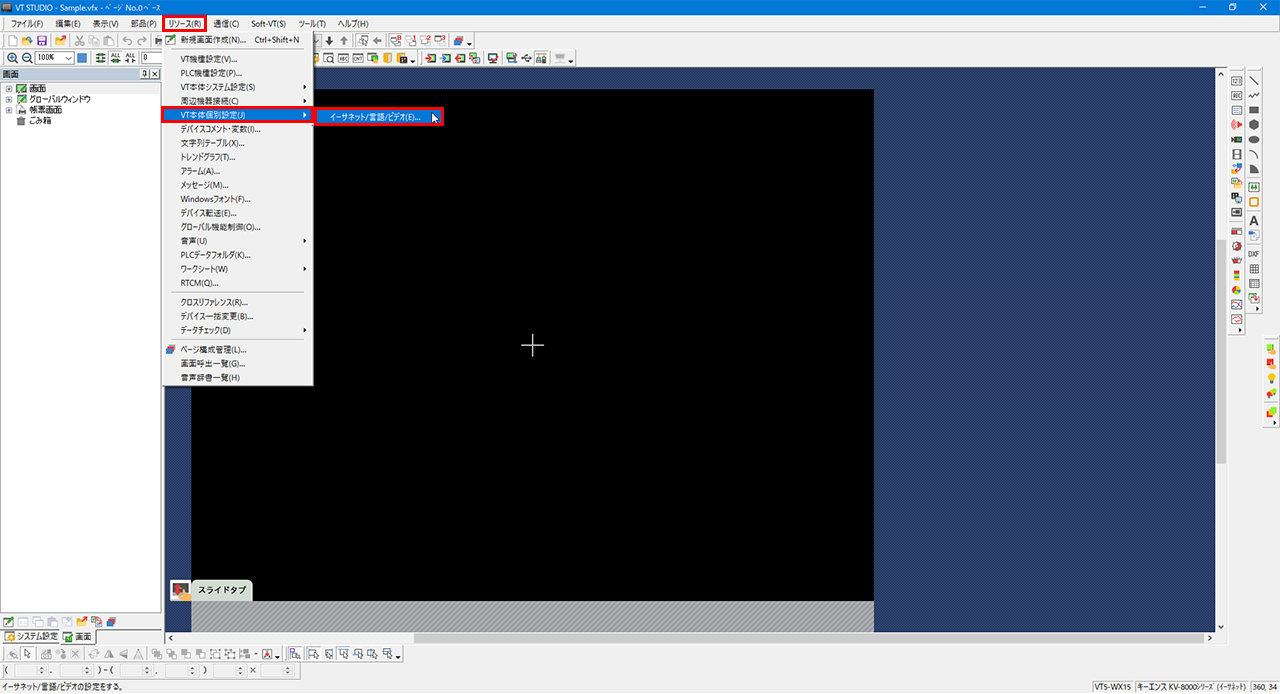Select the ellipse shape tool
The image size is (1280, 694).
tap(1254, 140)
